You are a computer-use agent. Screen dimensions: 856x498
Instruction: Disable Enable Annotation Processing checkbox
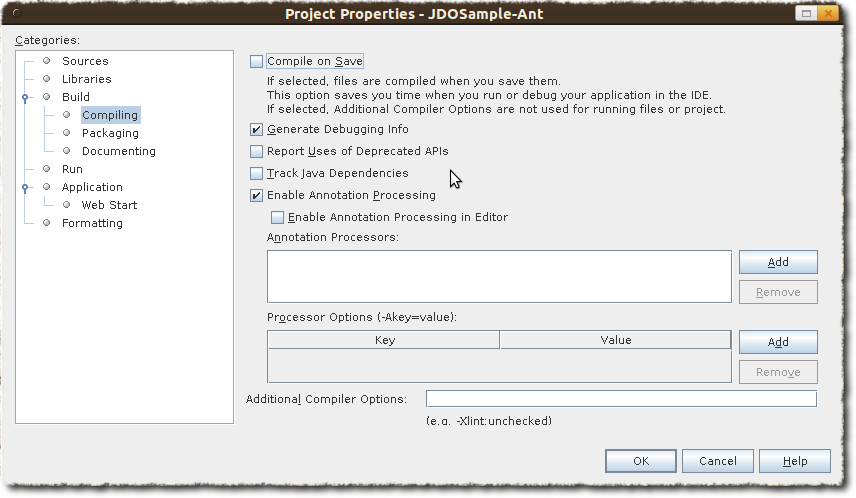tap(257, 196)
